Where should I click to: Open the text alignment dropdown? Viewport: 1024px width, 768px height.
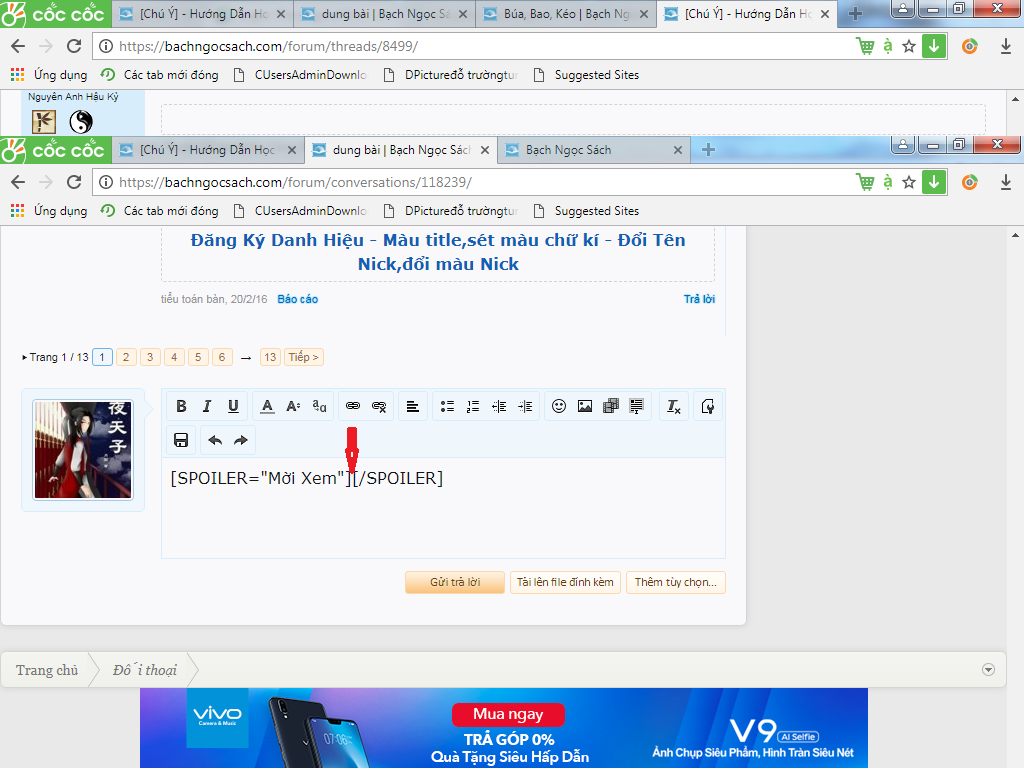point(412,406)
